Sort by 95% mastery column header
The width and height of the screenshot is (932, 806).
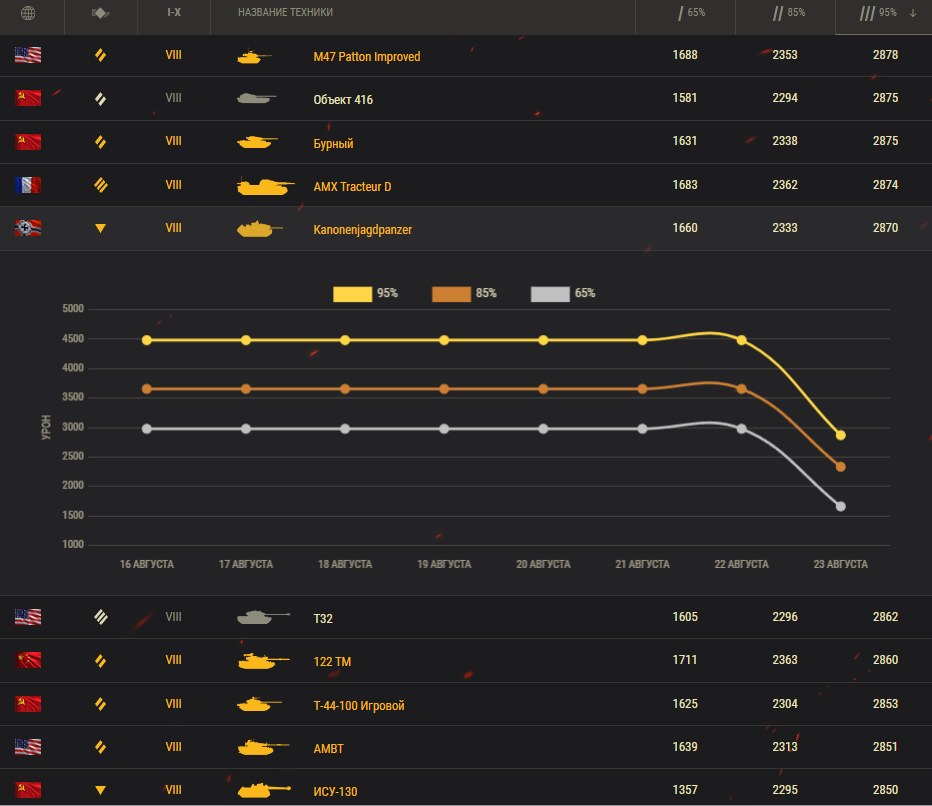click(x=878, y=12)
